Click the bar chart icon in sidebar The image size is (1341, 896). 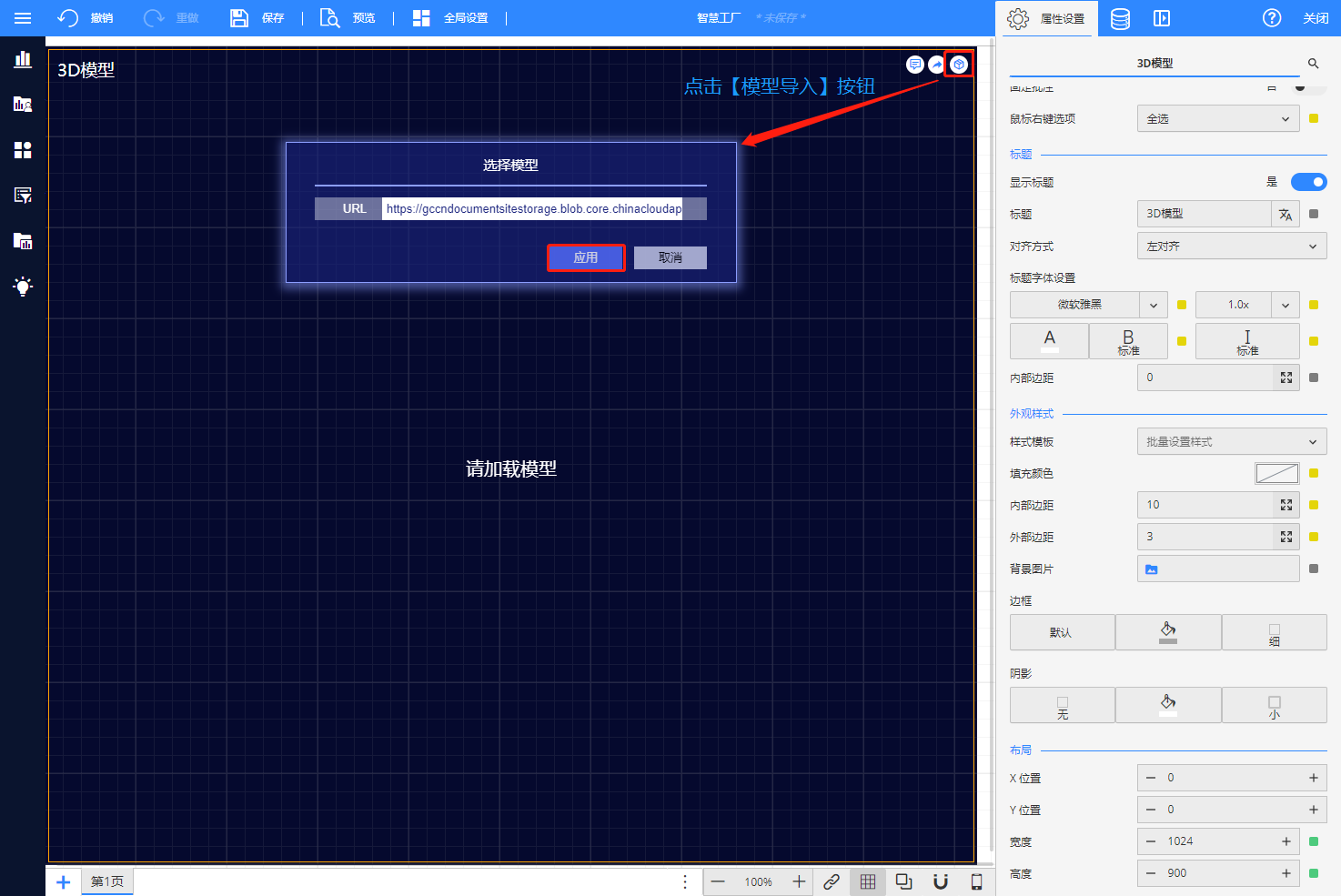coord(23,59)
